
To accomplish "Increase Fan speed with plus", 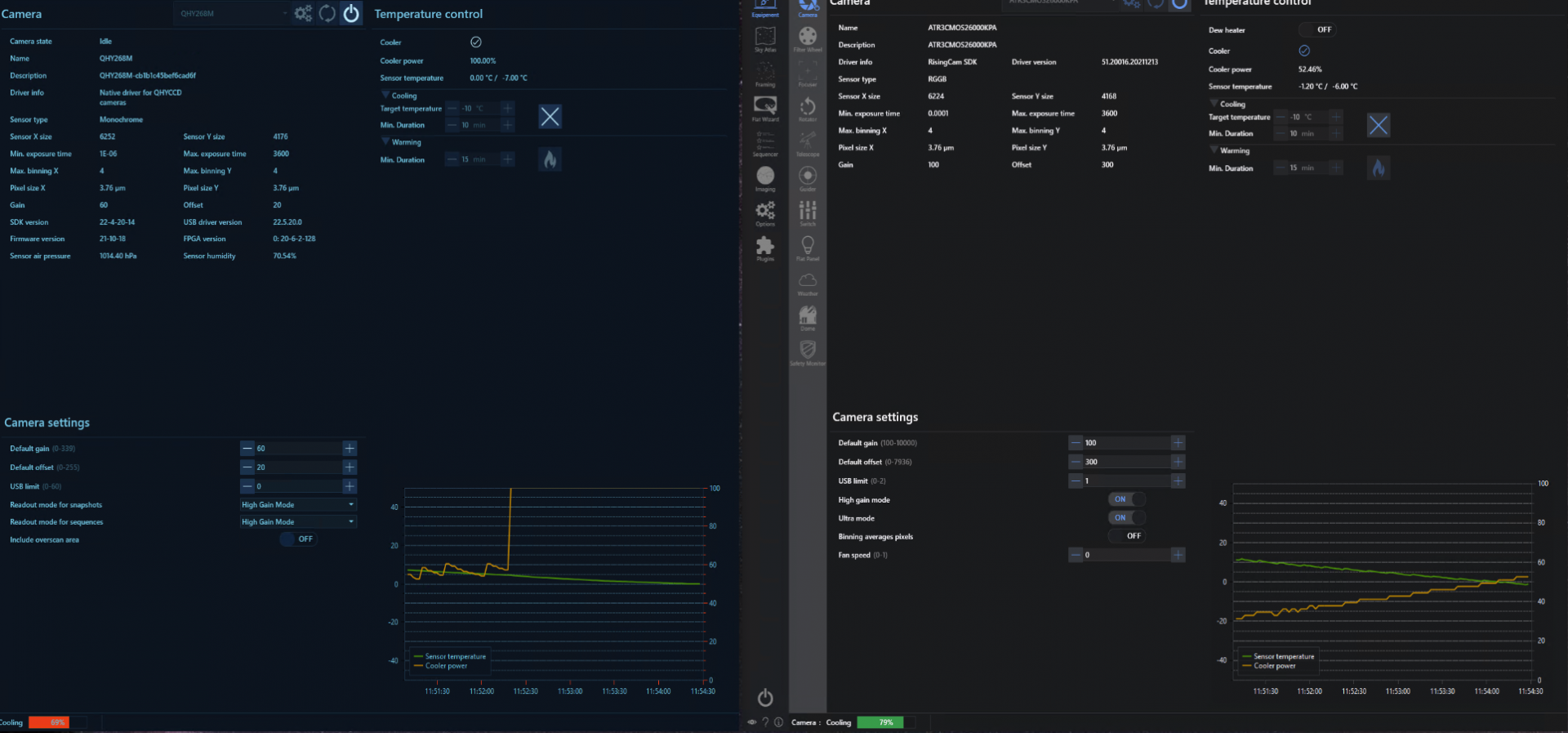I will coord(1178,555).
